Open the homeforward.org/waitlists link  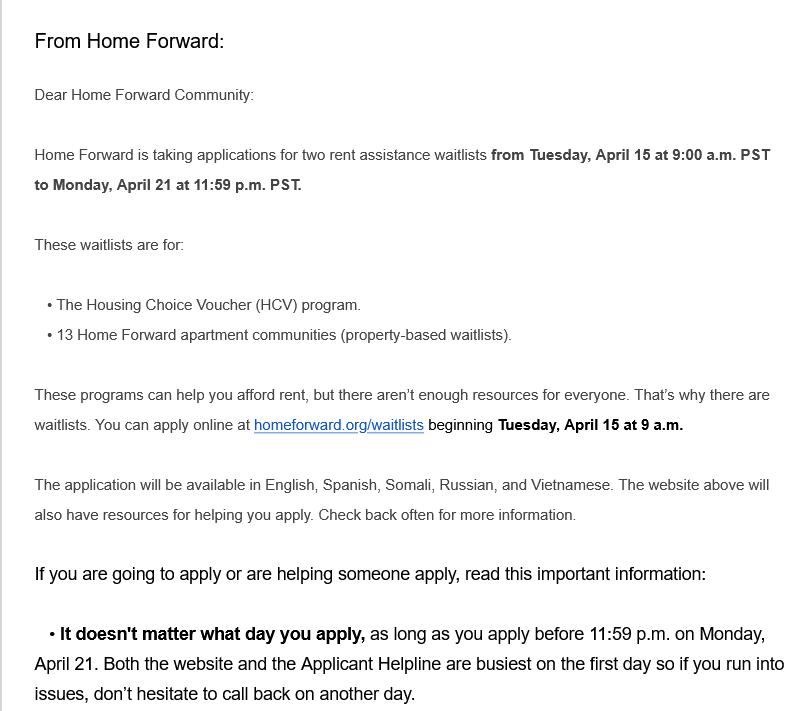coord(338,425)
